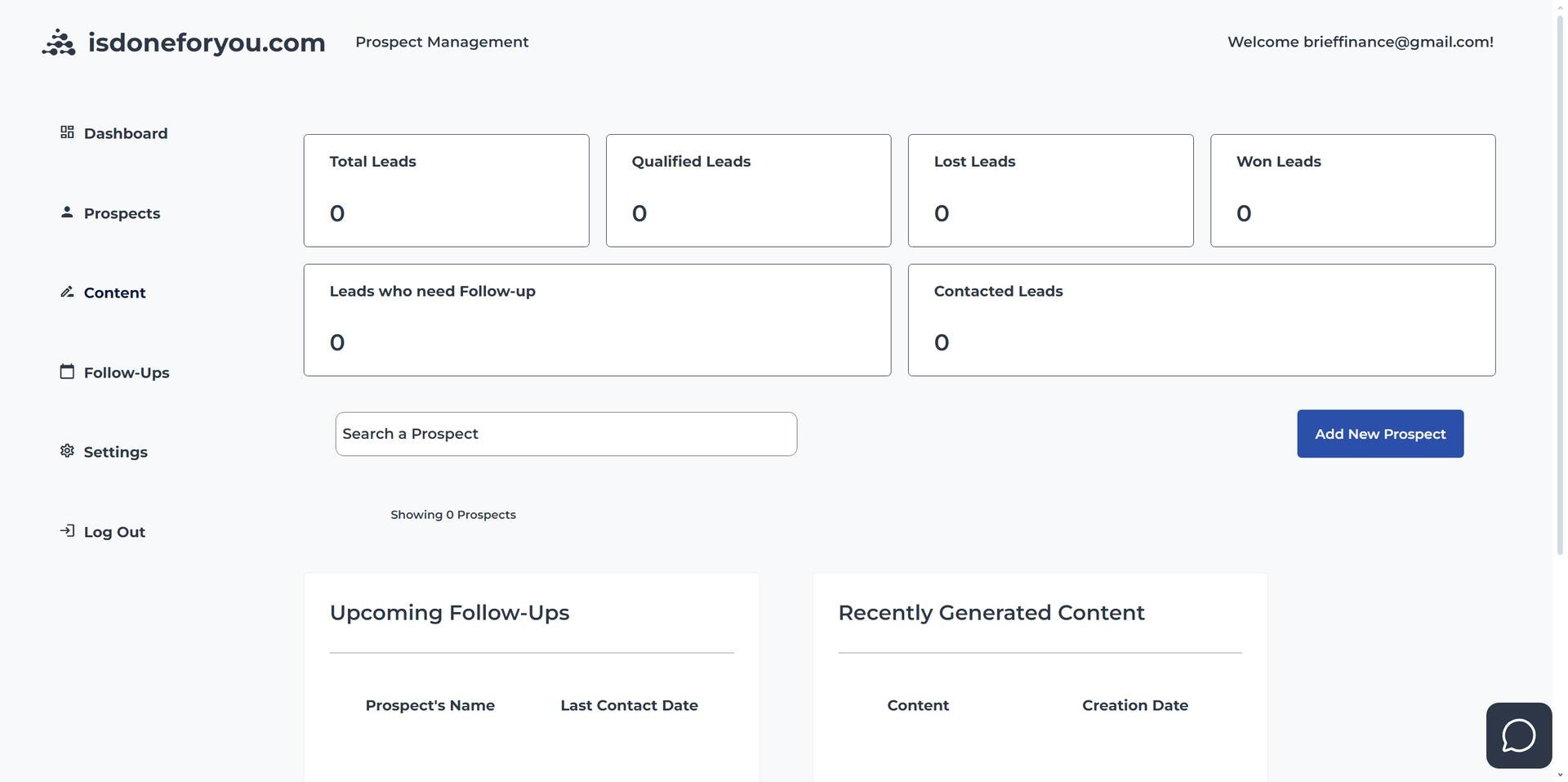Click the isdoneforyou.com site title
The height and width of the screenshot is (782, 1568).
pyautogui.click(x=207, y=42)
